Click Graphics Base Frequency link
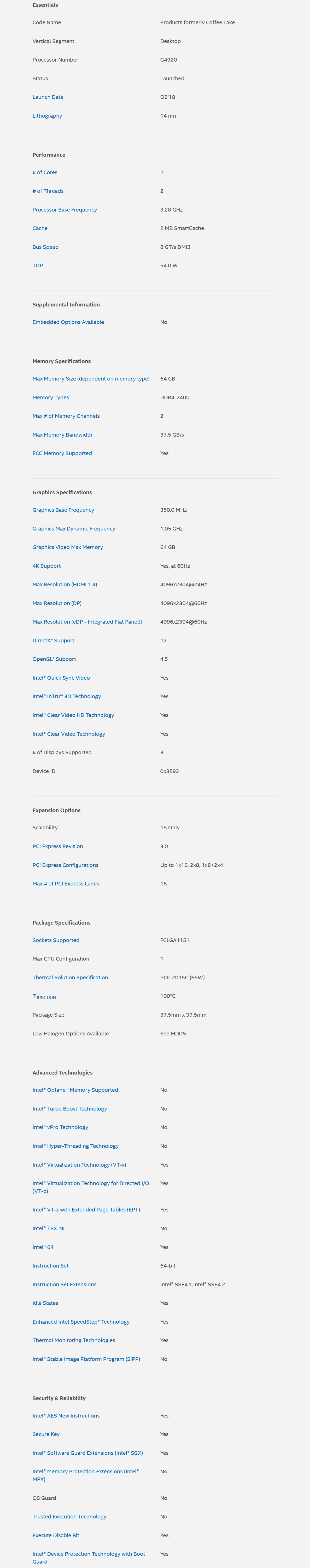This screenshot has height=1568, width=310. [x=63, y=510]
